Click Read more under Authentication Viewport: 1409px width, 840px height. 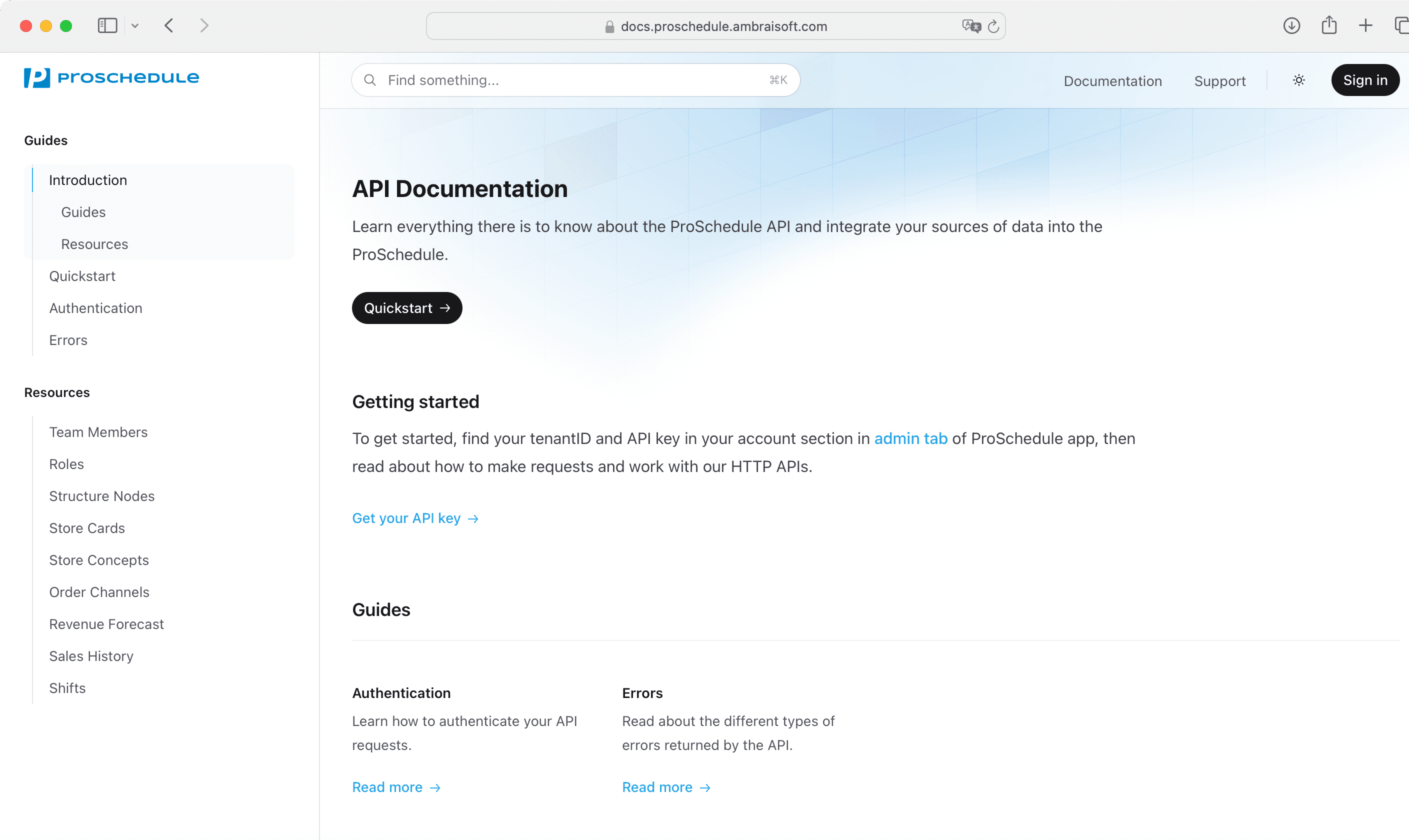pos(396,787)
